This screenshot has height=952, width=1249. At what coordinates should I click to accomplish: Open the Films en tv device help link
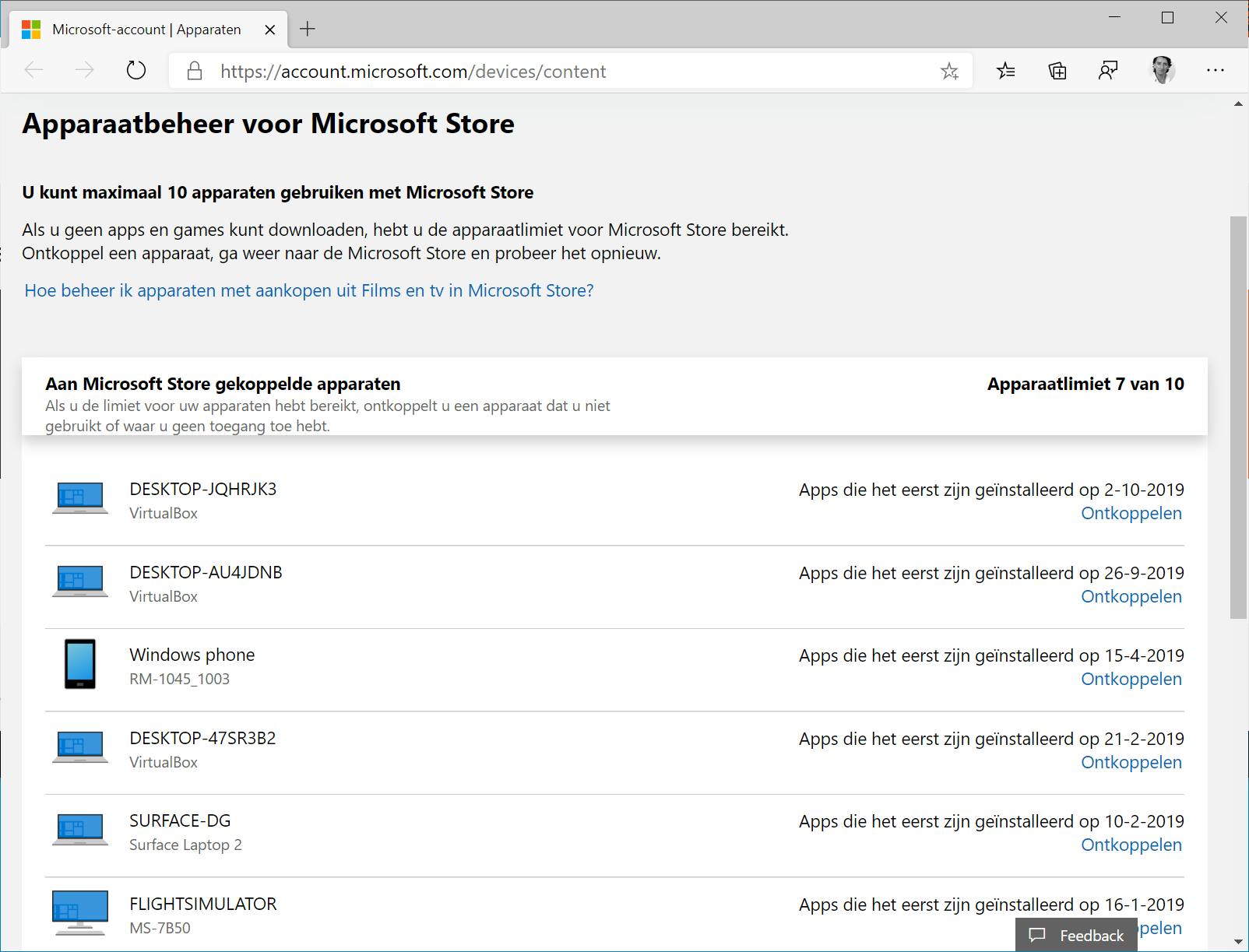309,290
